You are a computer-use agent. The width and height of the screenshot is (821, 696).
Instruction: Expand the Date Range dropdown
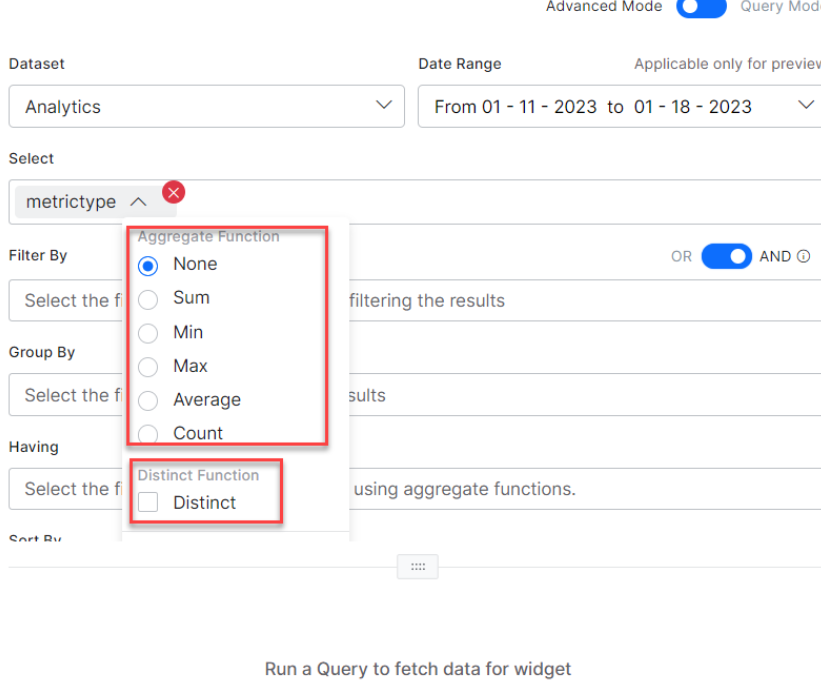[620, 107]
